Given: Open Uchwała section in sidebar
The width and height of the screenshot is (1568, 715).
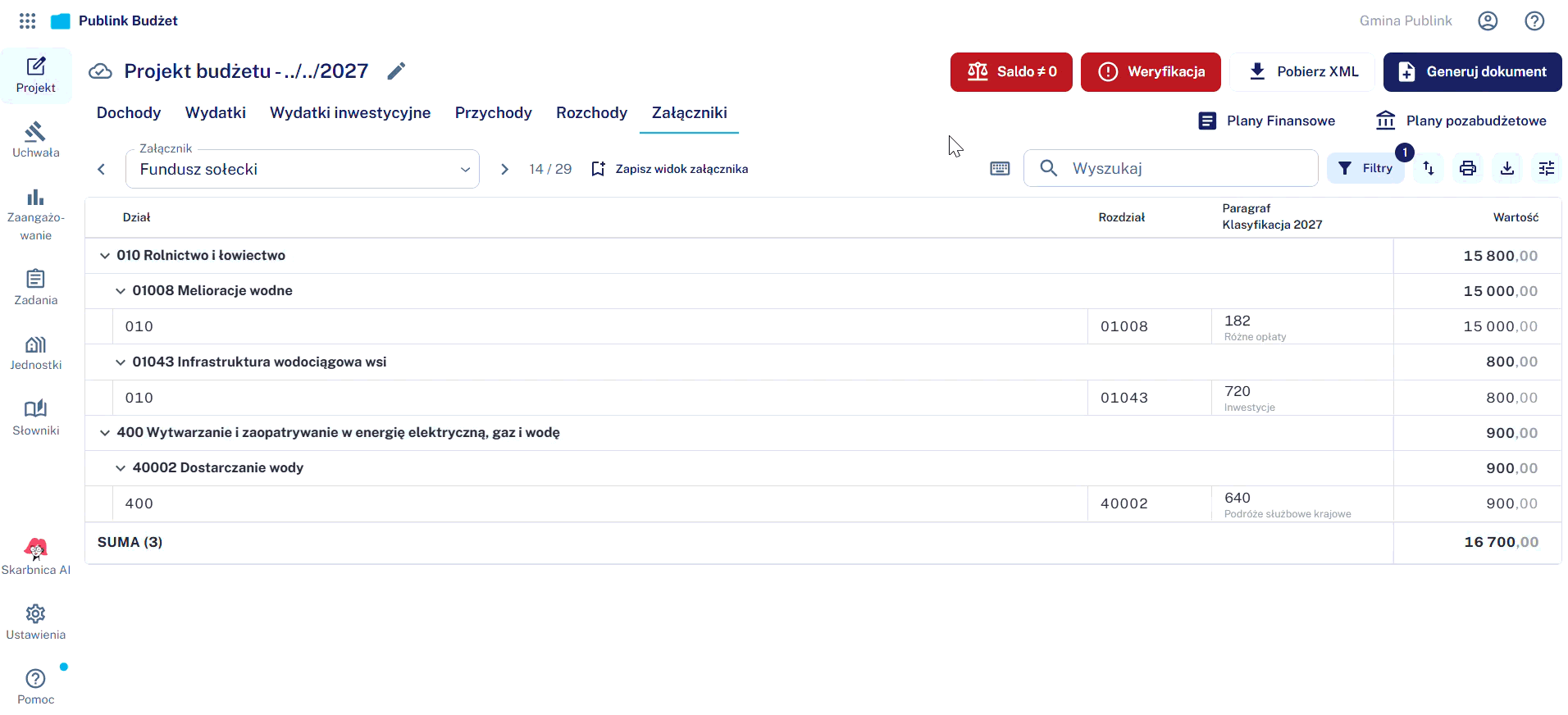Looking at the screenshot, I should point(36,140).
